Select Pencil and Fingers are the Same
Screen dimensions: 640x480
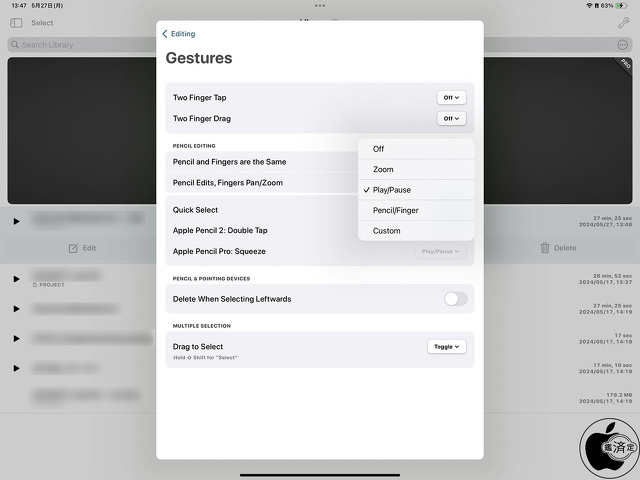(262, 162)
